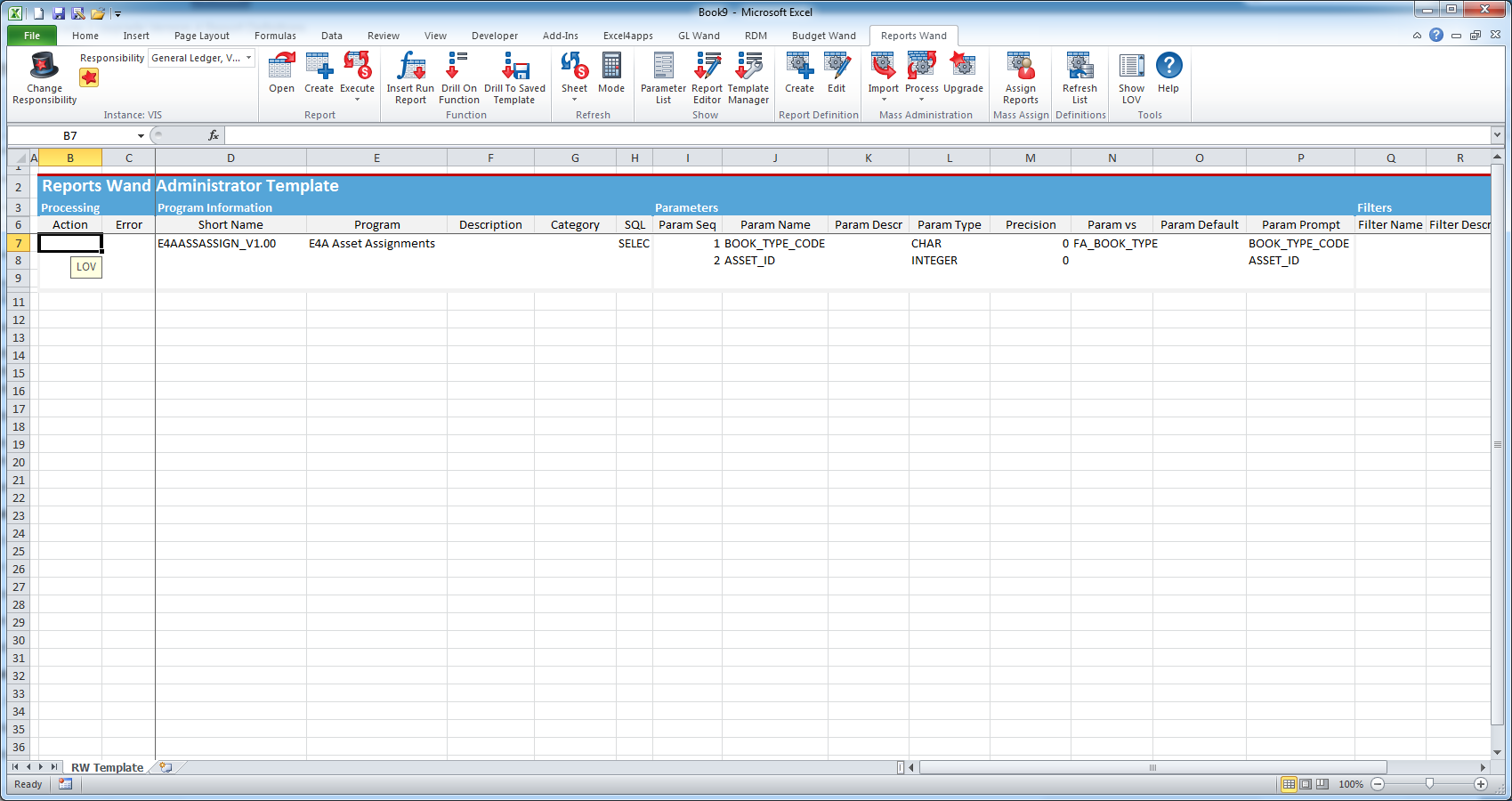Click the LOV button below cell B7
The image size is (1512, 801).
86,267
